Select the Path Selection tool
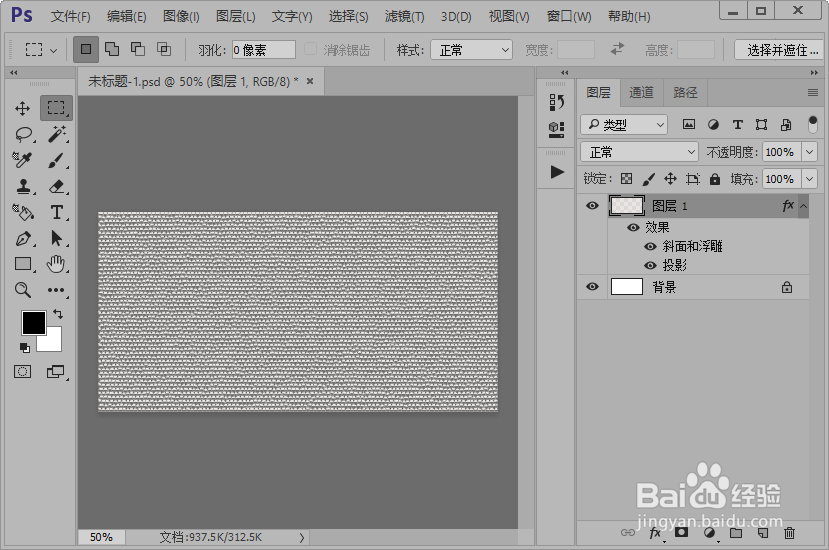This screenshot has width=829, height=550. 56,239
